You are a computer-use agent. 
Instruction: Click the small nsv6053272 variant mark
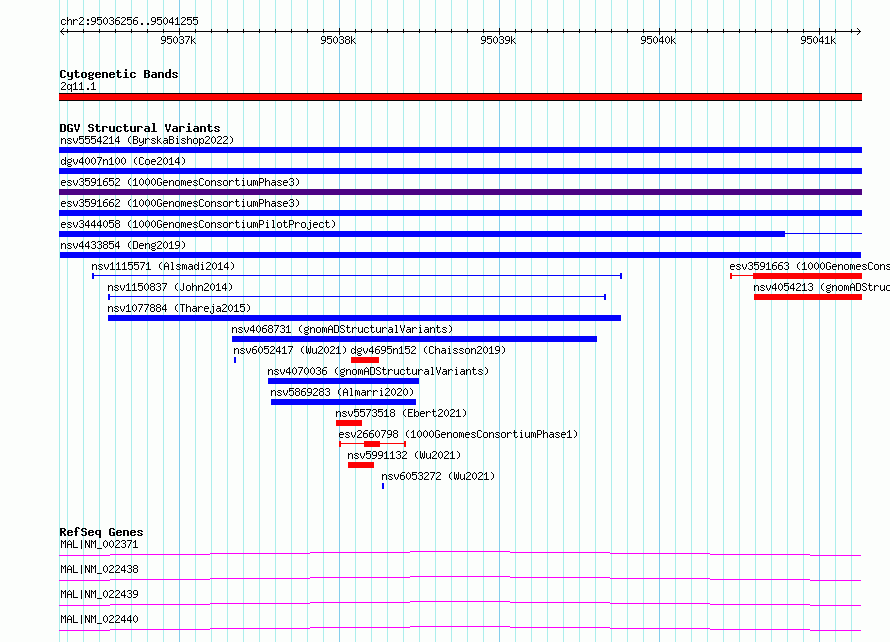[383, 486]
